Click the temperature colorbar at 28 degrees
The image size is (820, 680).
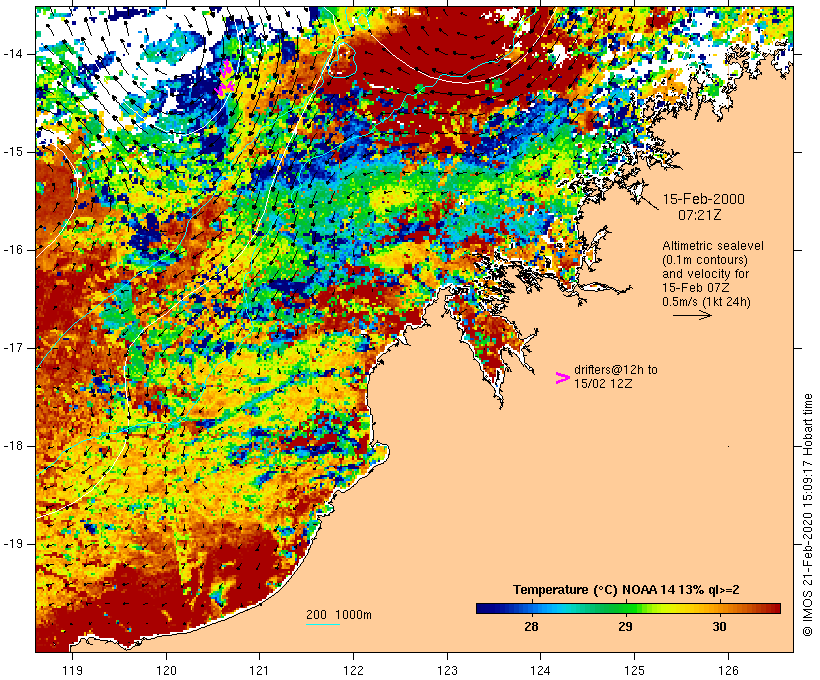click(x=531, y=608)
